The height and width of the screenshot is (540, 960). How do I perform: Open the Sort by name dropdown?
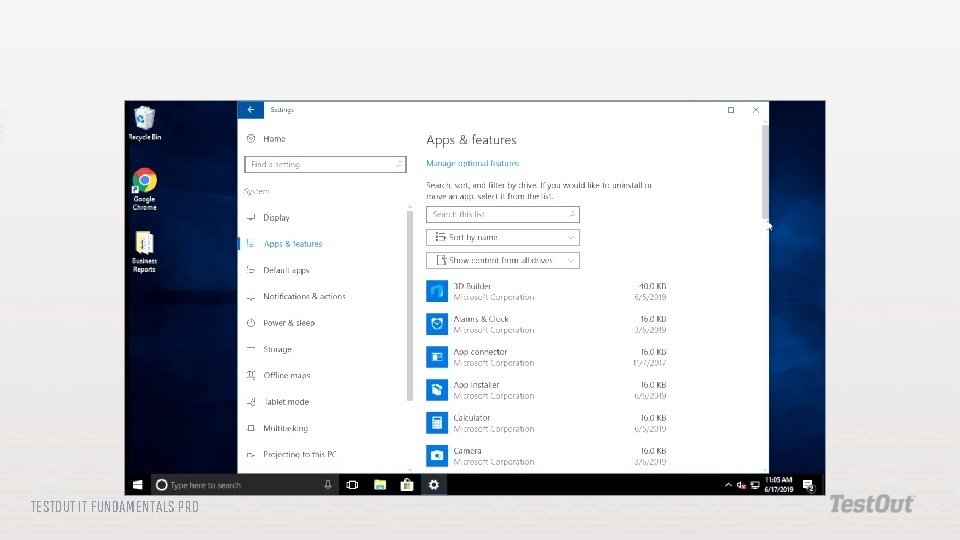(503, 238)
